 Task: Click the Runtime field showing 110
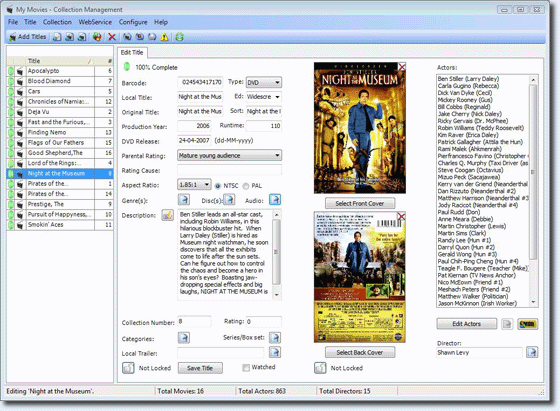coord(264,126)
